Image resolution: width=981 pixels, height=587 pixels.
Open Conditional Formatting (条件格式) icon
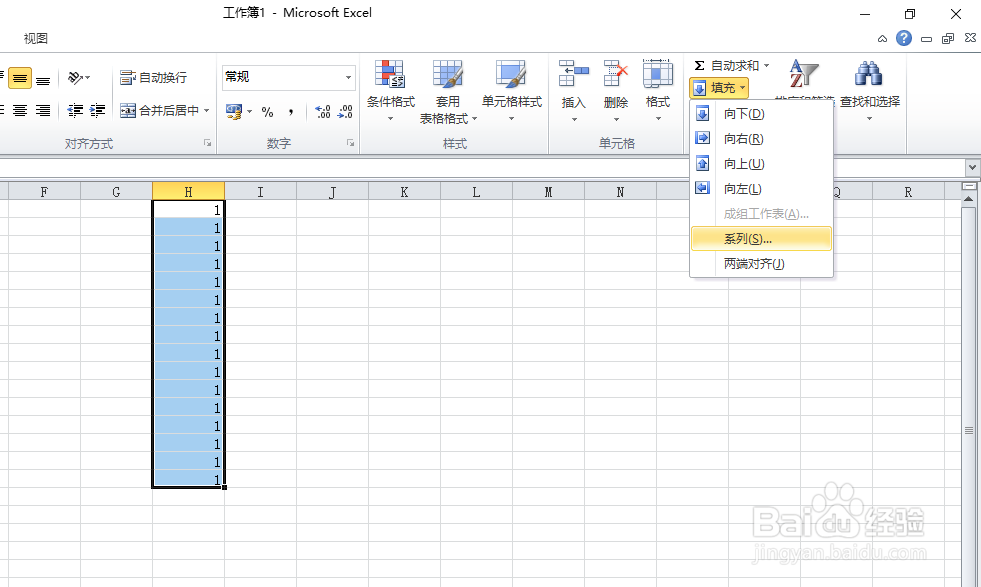(x=390, y=74)
